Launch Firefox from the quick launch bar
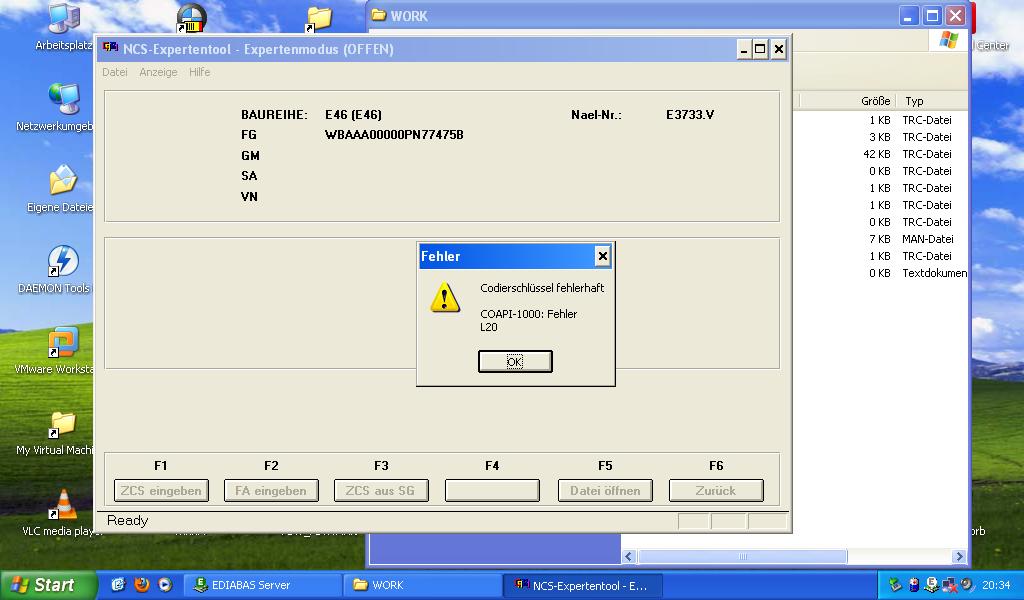 [142, 585]
